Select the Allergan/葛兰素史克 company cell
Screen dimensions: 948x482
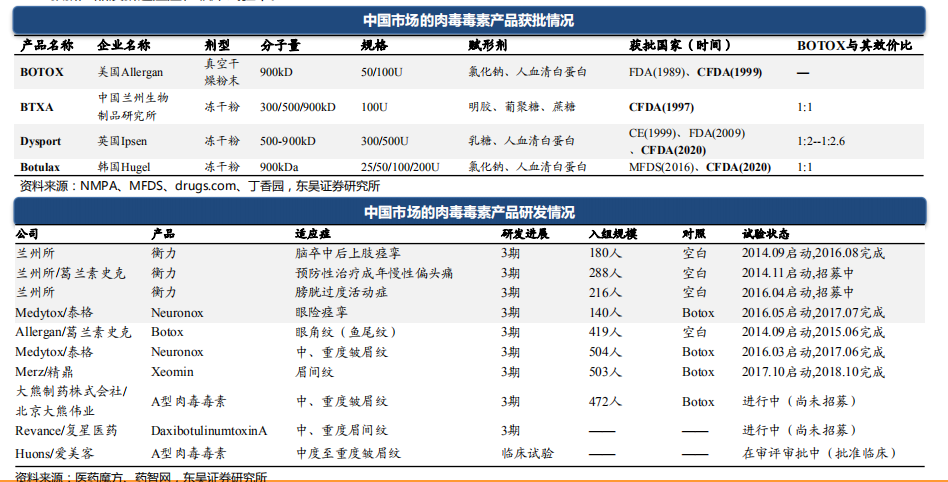[x=73, y=331]
